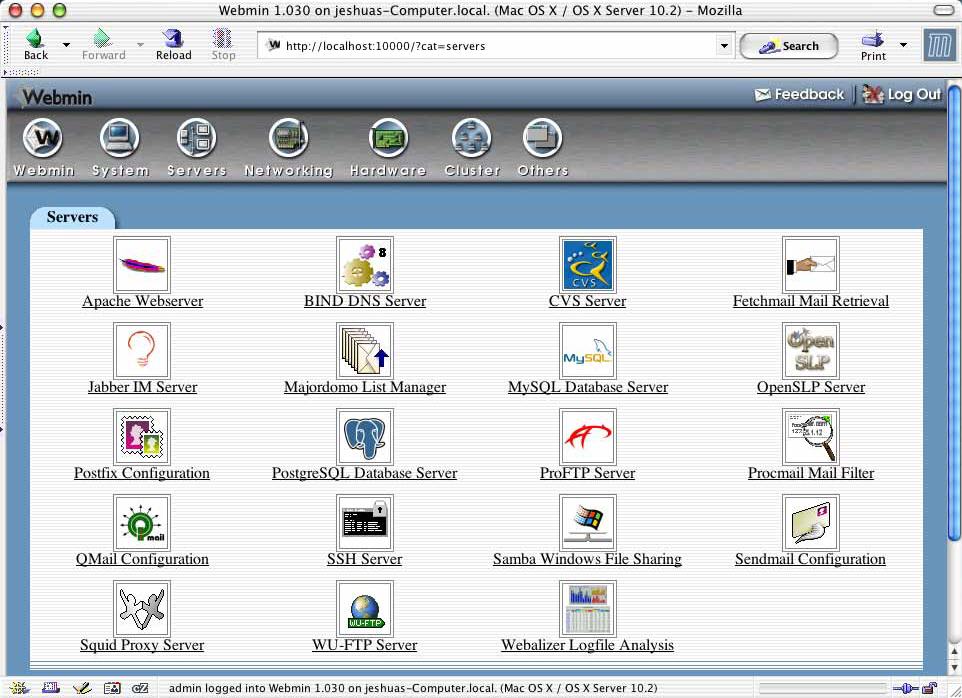Click the vertical scrollbar thumb

(954, 313)
